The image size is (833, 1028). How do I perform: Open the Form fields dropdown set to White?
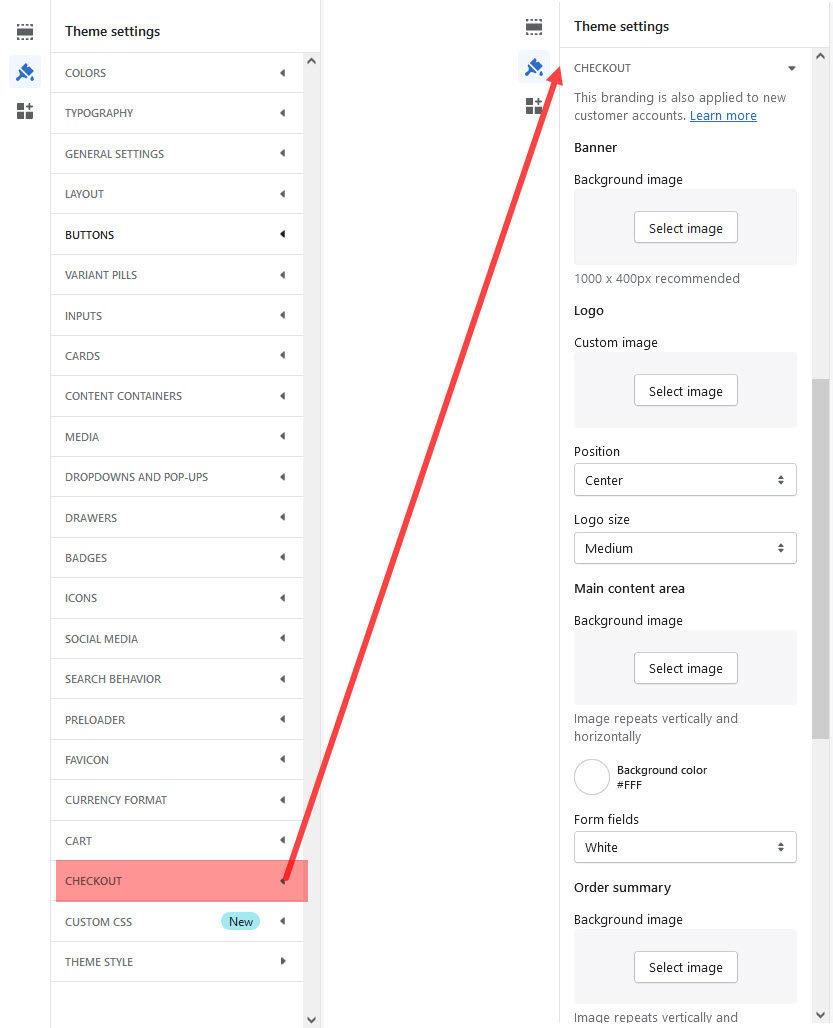685,847
